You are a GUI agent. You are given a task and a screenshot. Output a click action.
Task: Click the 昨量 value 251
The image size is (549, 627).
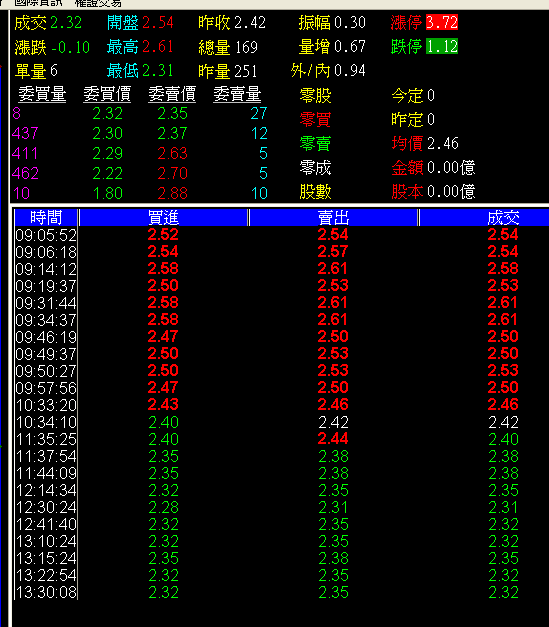click(x=246, y=71)
